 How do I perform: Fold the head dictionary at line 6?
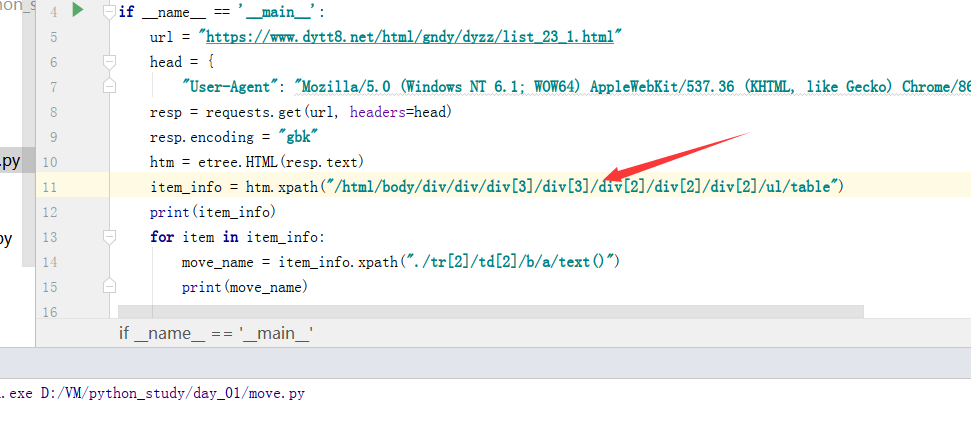coord(110,62)
